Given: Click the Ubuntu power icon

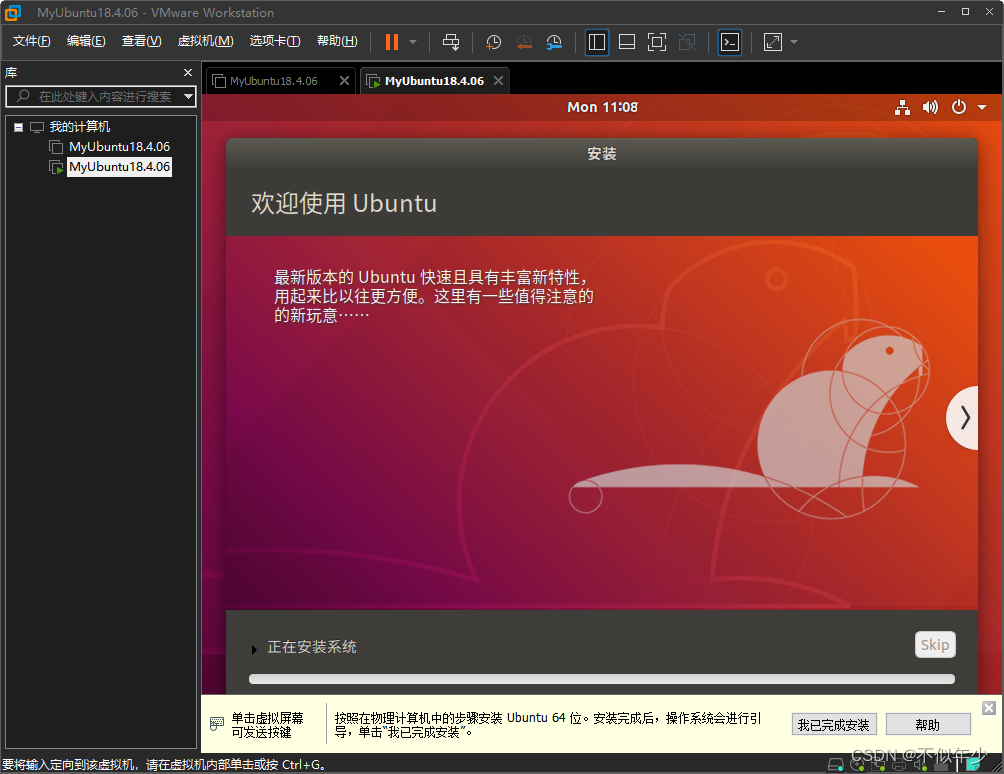Looking at the screenshot, I should pyautogui.click(x=959, y=107).
